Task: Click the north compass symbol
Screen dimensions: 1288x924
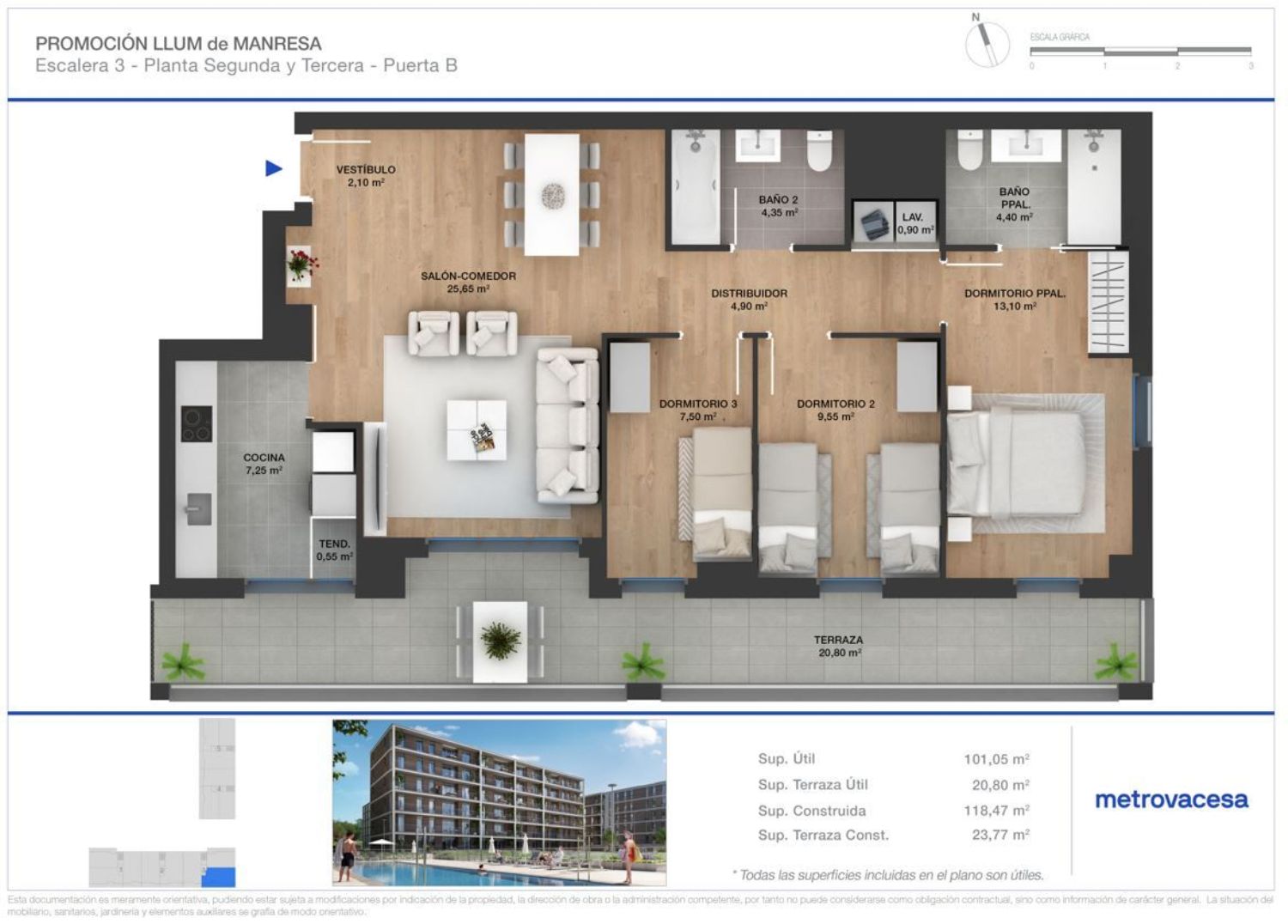Action: click(x=987, y=42)
